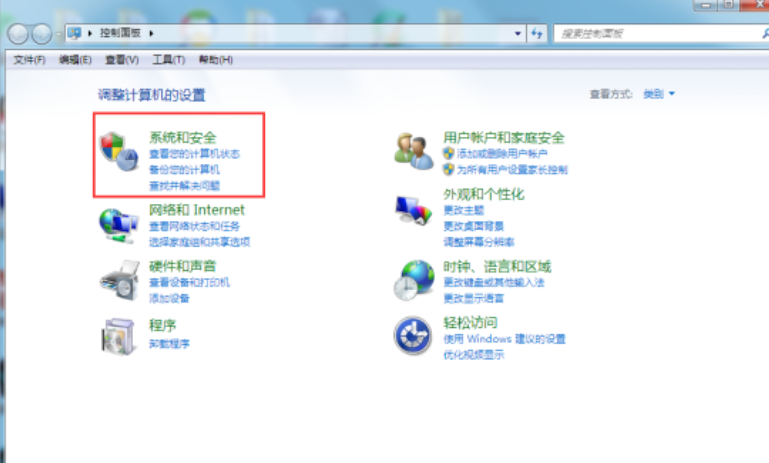Viewport: 769px width, 463px height.
Task: Open the 调整屏幕分辨率 link
Action: coord(478,242)
